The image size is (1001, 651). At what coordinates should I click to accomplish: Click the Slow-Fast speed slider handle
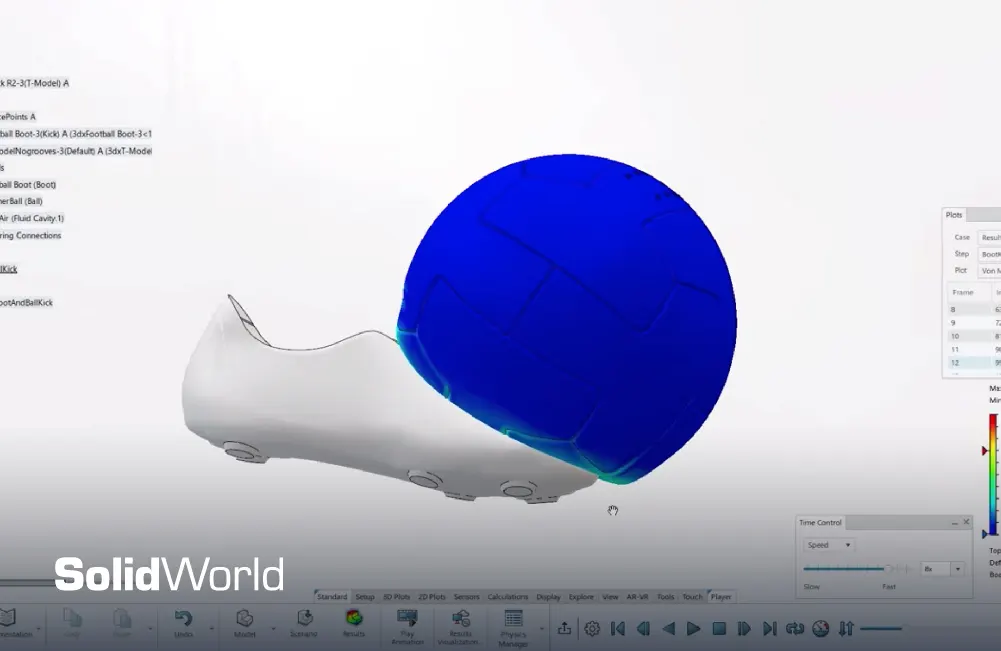(x=887, y=568)
